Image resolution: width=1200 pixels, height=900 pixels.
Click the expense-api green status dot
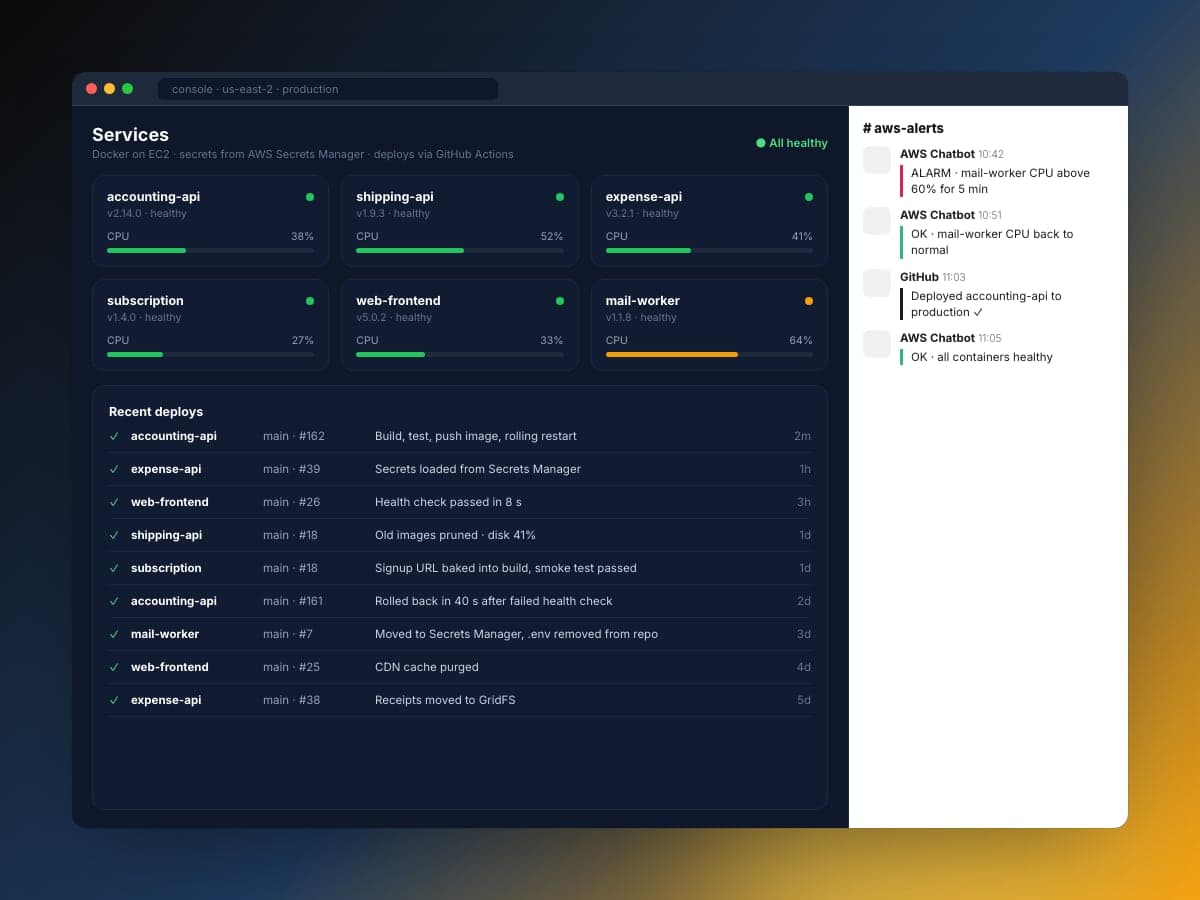[x=809, y=197]
